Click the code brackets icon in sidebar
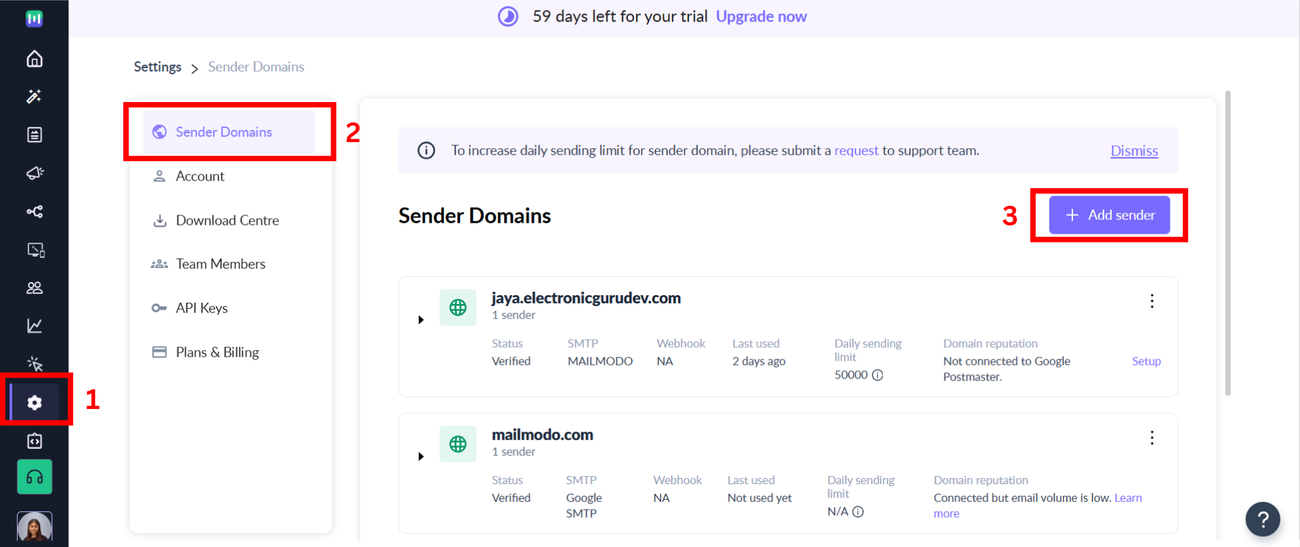This screenshot has height=547, width=1300. point(34,441)
